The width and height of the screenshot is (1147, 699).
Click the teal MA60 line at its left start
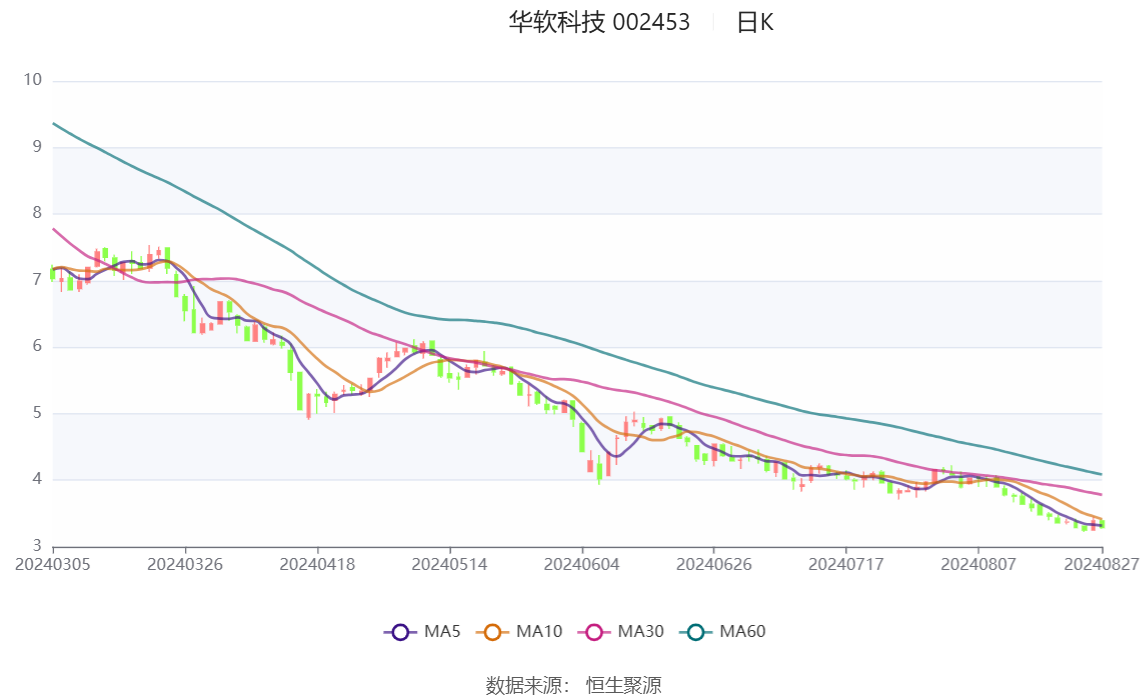click(54, 124)
